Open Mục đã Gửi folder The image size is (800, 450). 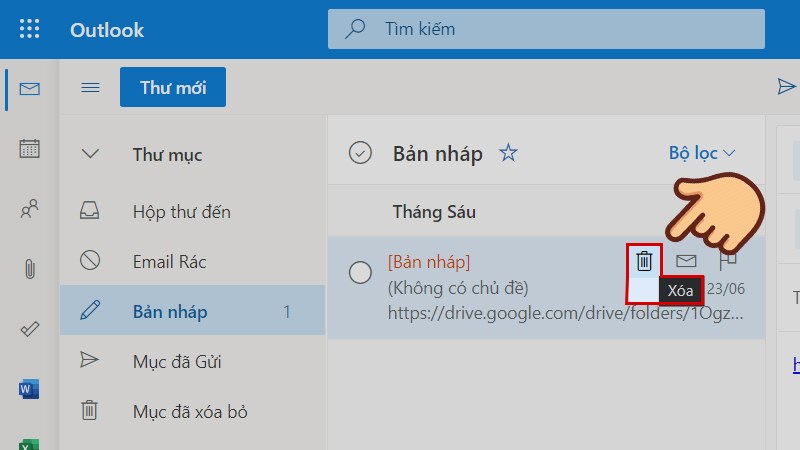click(192, 361)
